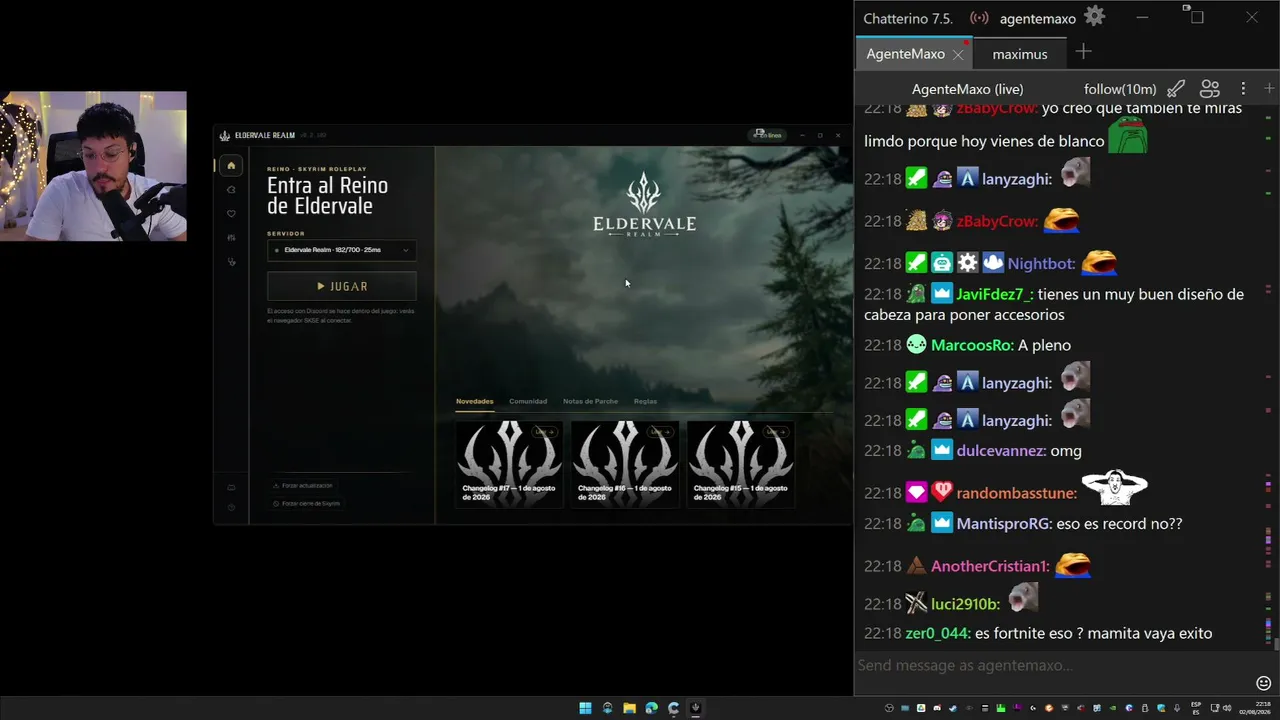The image size is (1280, 720).
Task: Click username MantisproRG in chat
Action: [1004, 524]
